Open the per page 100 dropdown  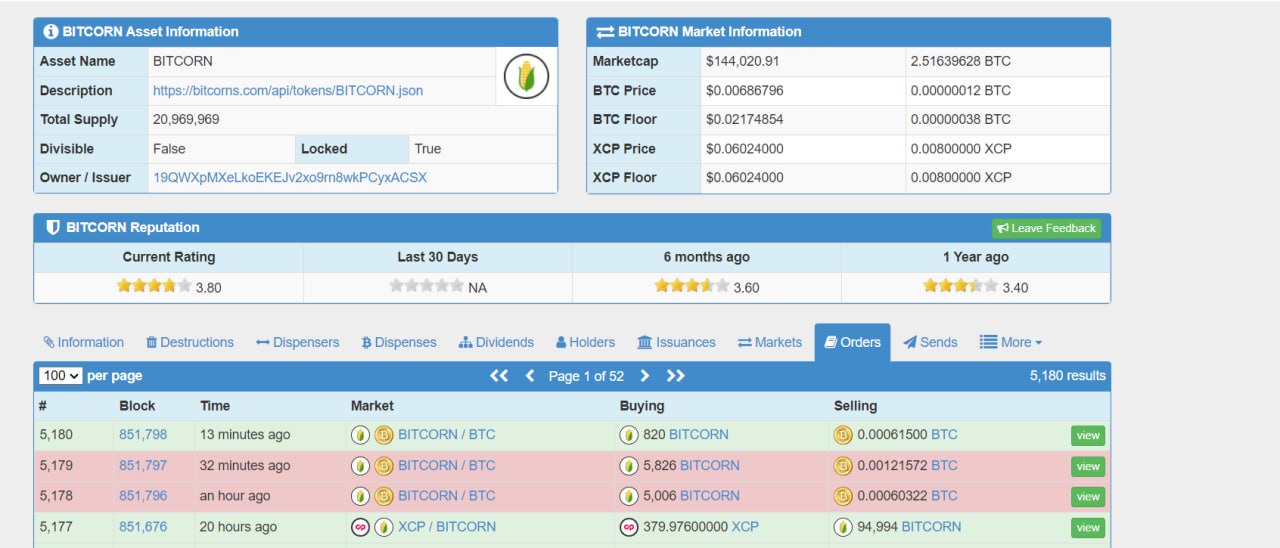coord(60,376)
